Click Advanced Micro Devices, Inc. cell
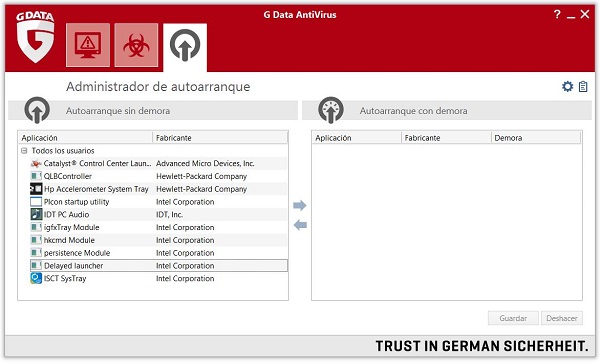 tap(205, 163)
